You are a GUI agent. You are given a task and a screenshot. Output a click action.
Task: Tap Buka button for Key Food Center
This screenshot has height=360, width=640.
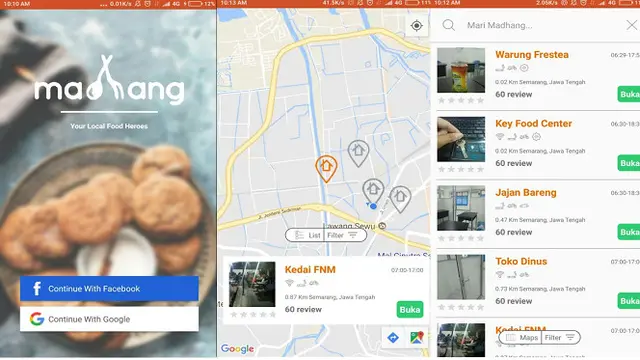[x=629, y=163]
